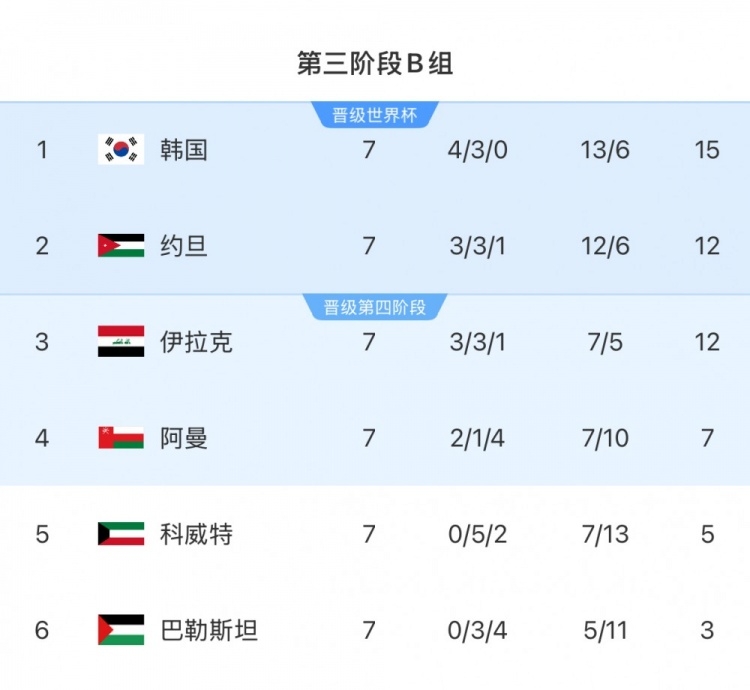The height and width of the screenshot is (690, 750).
Task: Click the Kuwait flag icon
Action: 121,534
